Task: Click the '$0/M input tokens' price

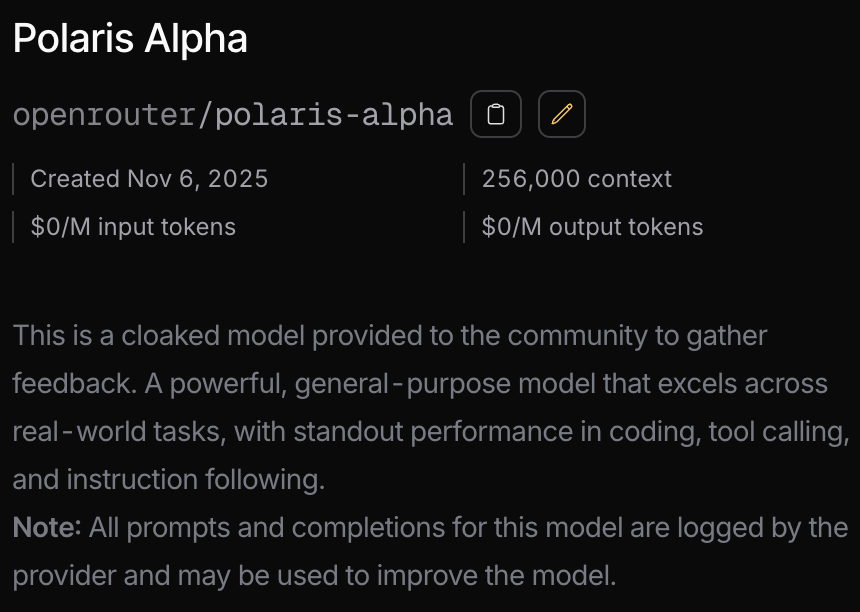Action: [133, 227]
